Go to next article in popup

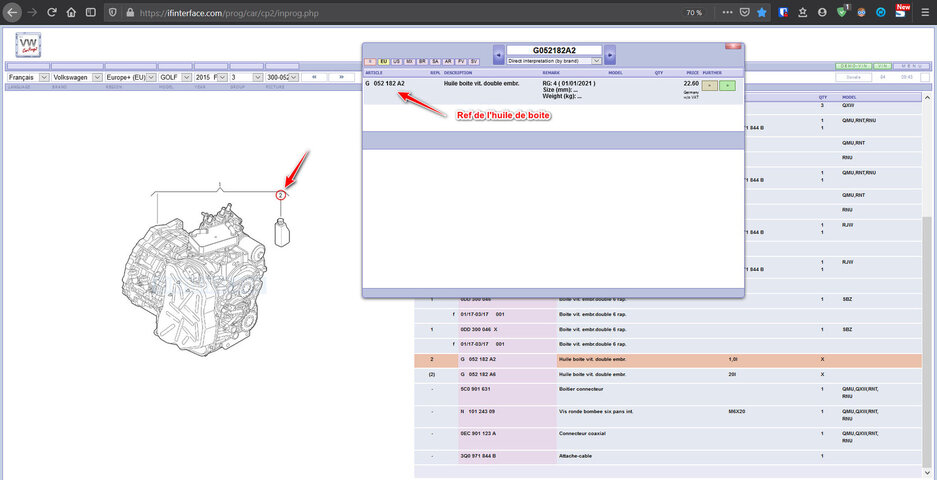[610, 54]
